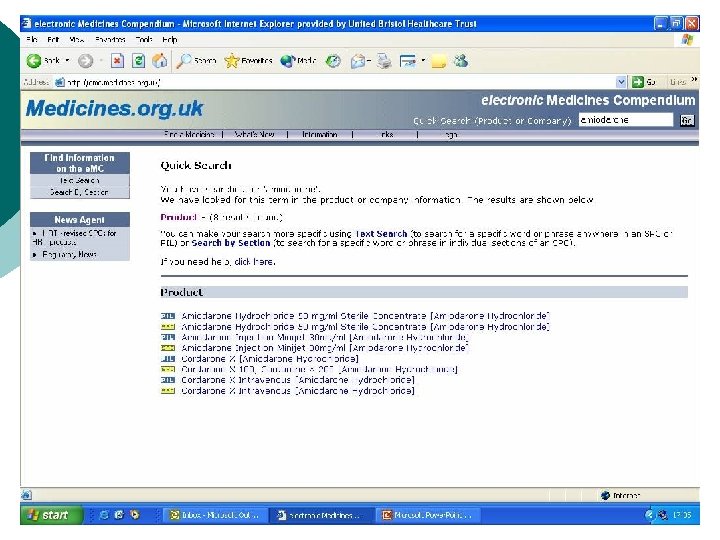Expand the Mail button dropdown arrow
The width and height of the screenshot is (720, 540).
pos(369,61)
